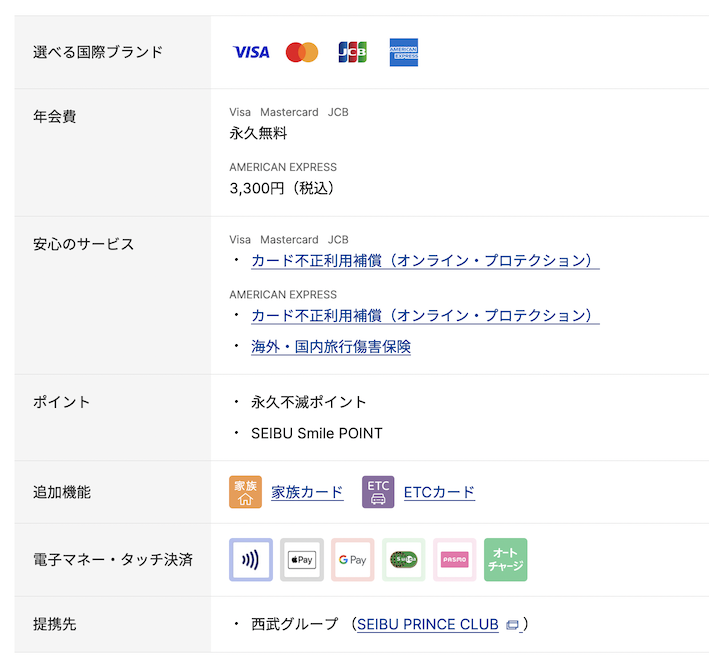Select the JCB brand logo
This screenshot has width=709, height=665.
point(352,52)
